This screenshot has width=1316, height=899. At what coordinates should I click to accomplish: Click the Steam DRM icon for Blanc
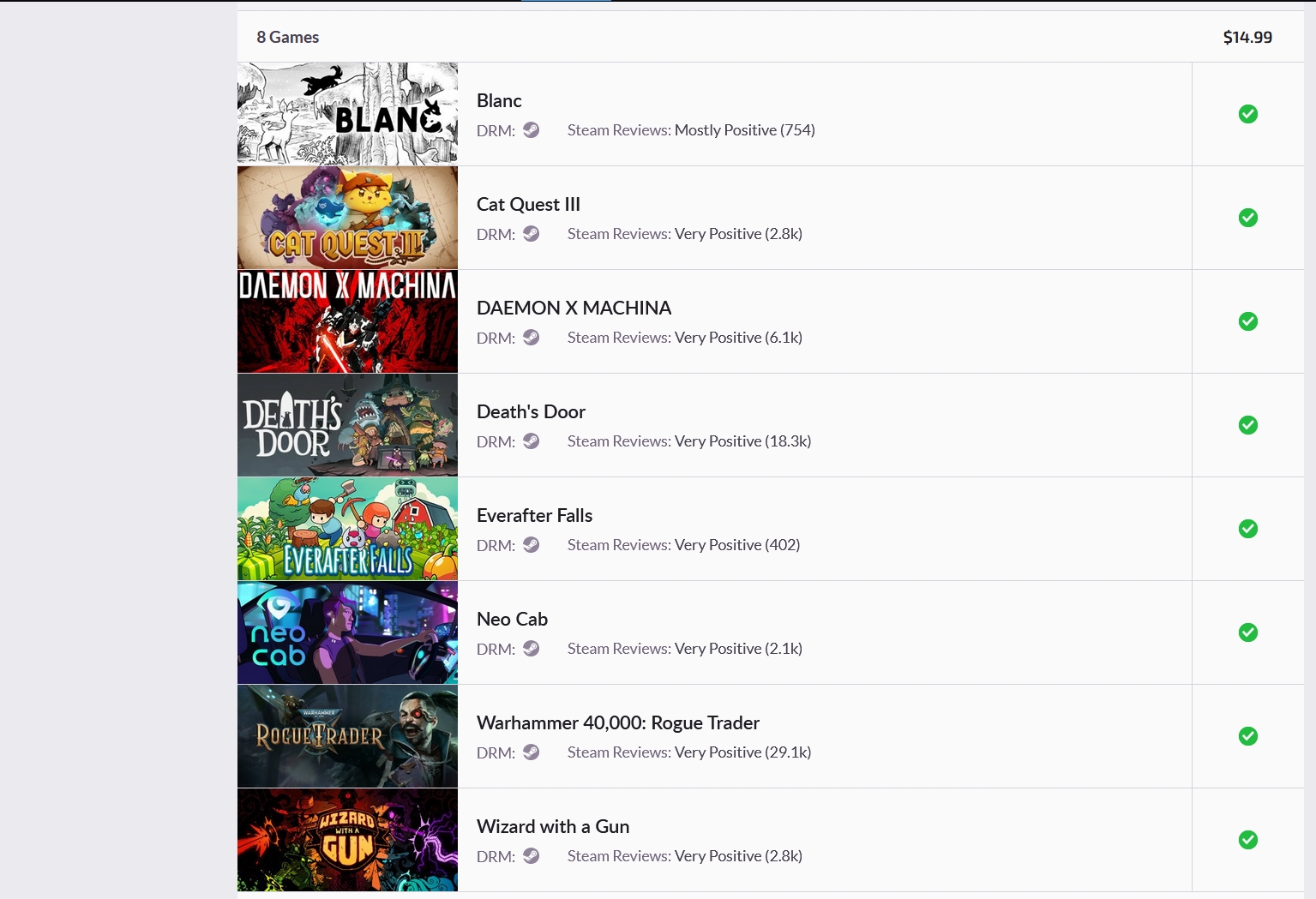[x=532, y=130]
